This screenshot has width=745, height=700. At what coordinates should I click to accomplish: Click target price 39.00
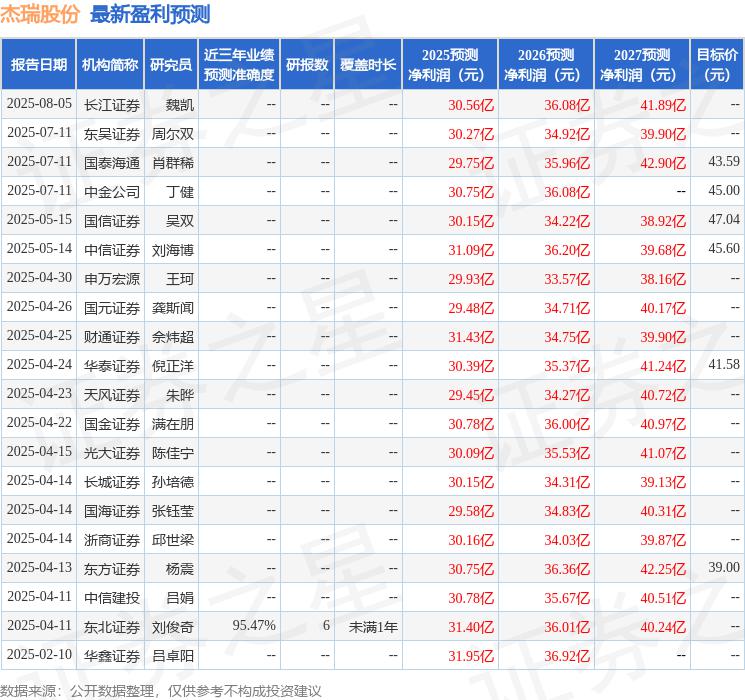pyautogui.click(x=724, y=567)
